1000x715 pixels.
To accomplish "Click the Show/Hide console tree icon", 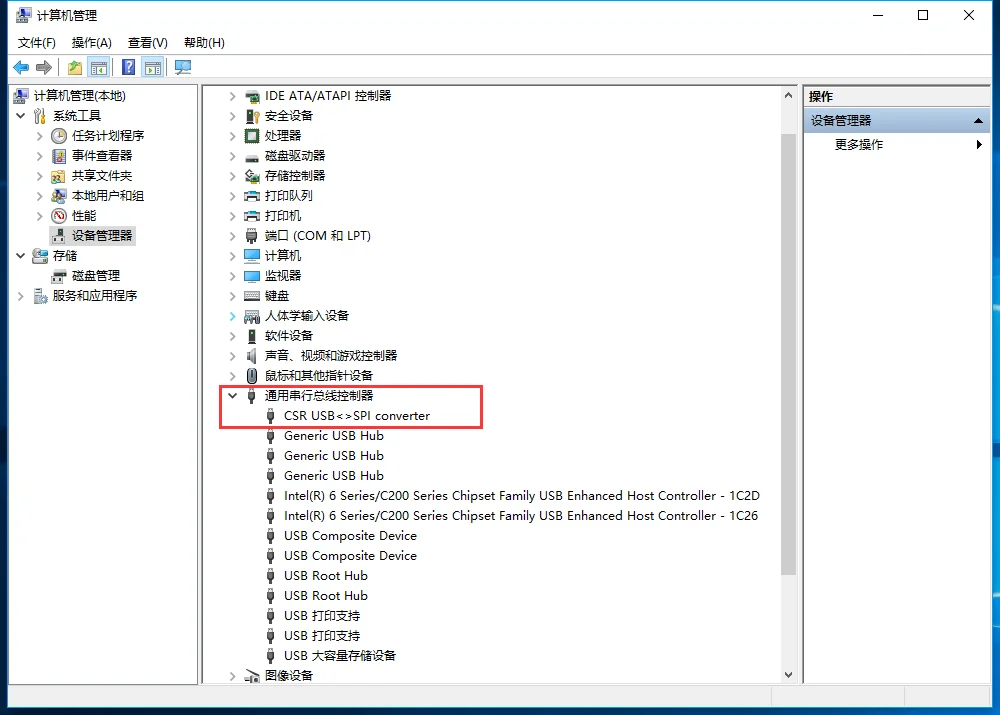I will (99, 67).
